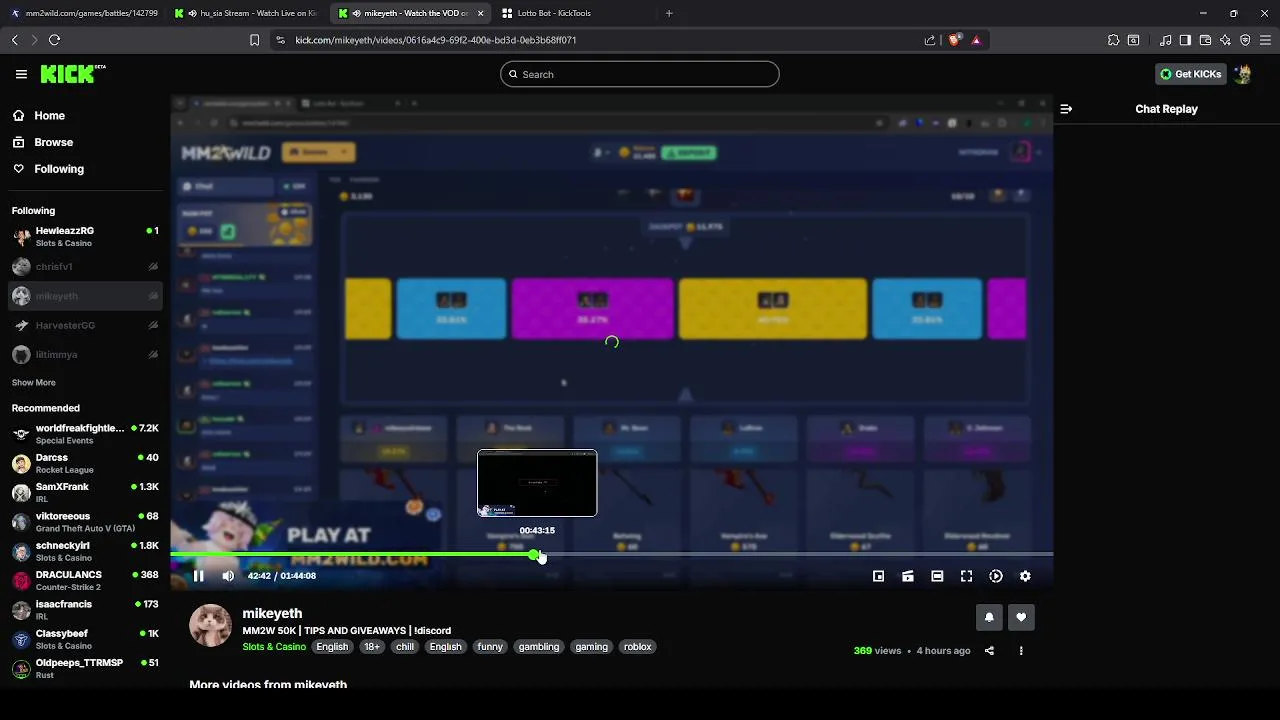Click the Kick search field
This screenshot has height=720, width=1280.
[640, 74]
